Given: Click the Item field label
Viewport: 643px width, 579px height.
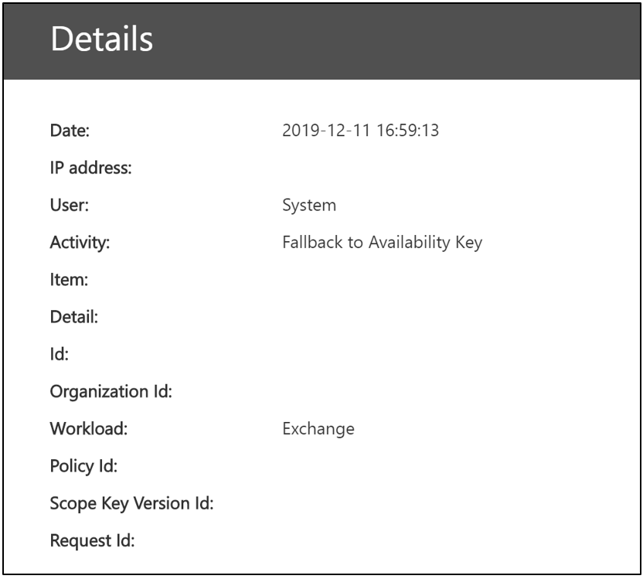Looking at the screenshot, I should (69, 280).
